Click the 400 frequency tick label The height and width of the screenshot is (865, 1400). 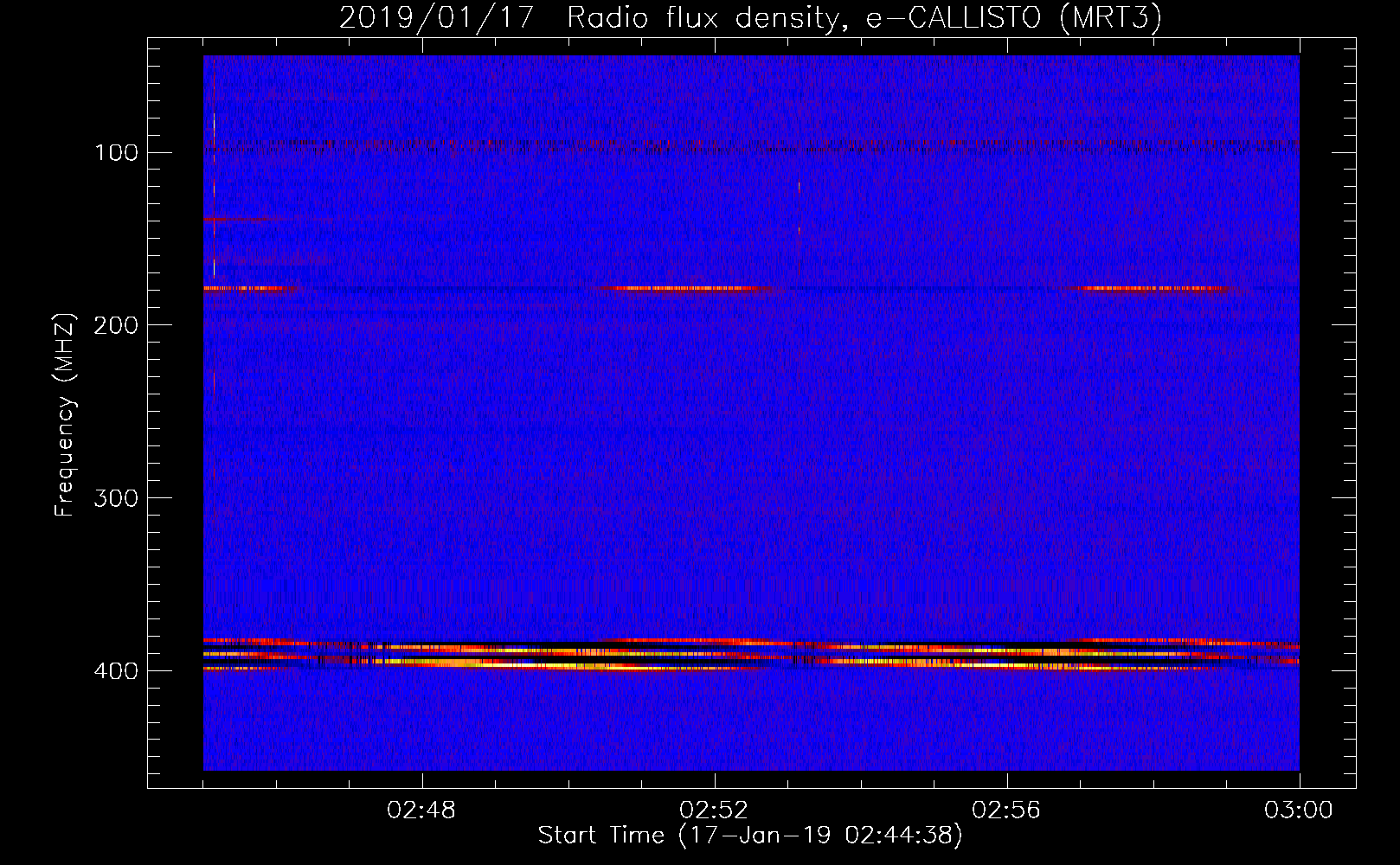point(117,671)
